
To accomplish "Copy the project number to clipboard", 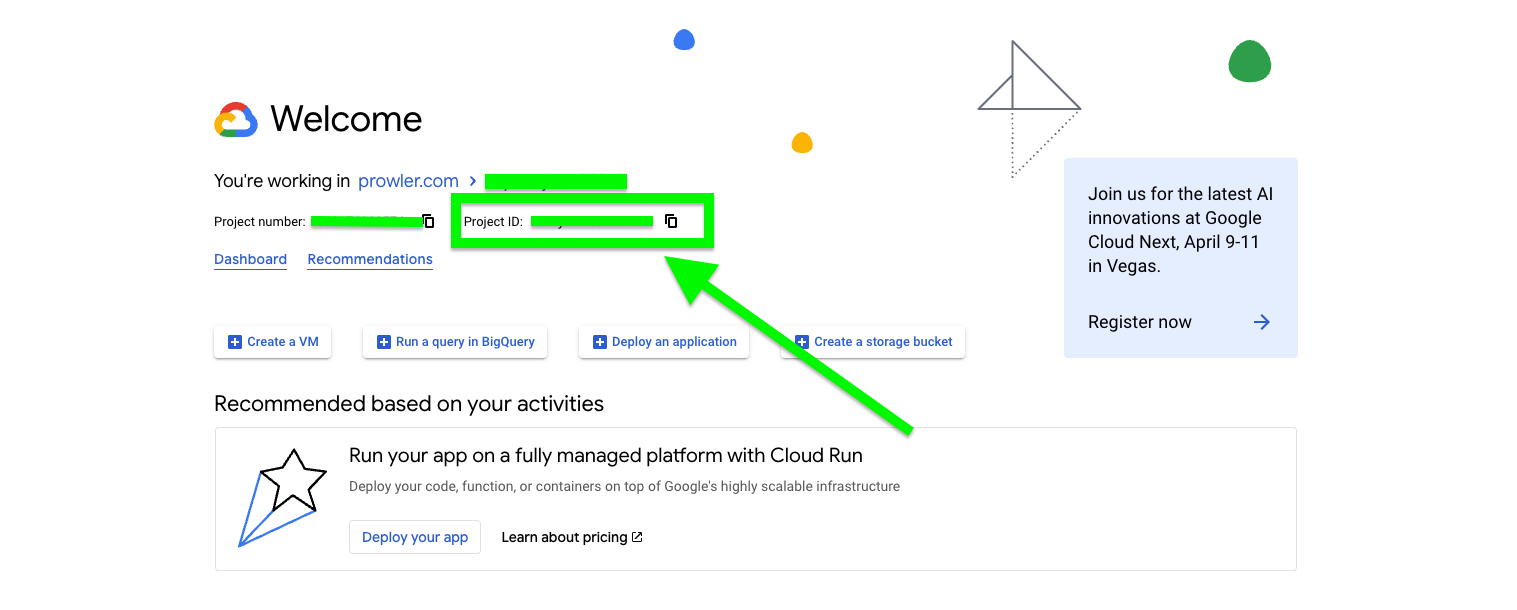I will pyautogui.click(x=428, y=221).
